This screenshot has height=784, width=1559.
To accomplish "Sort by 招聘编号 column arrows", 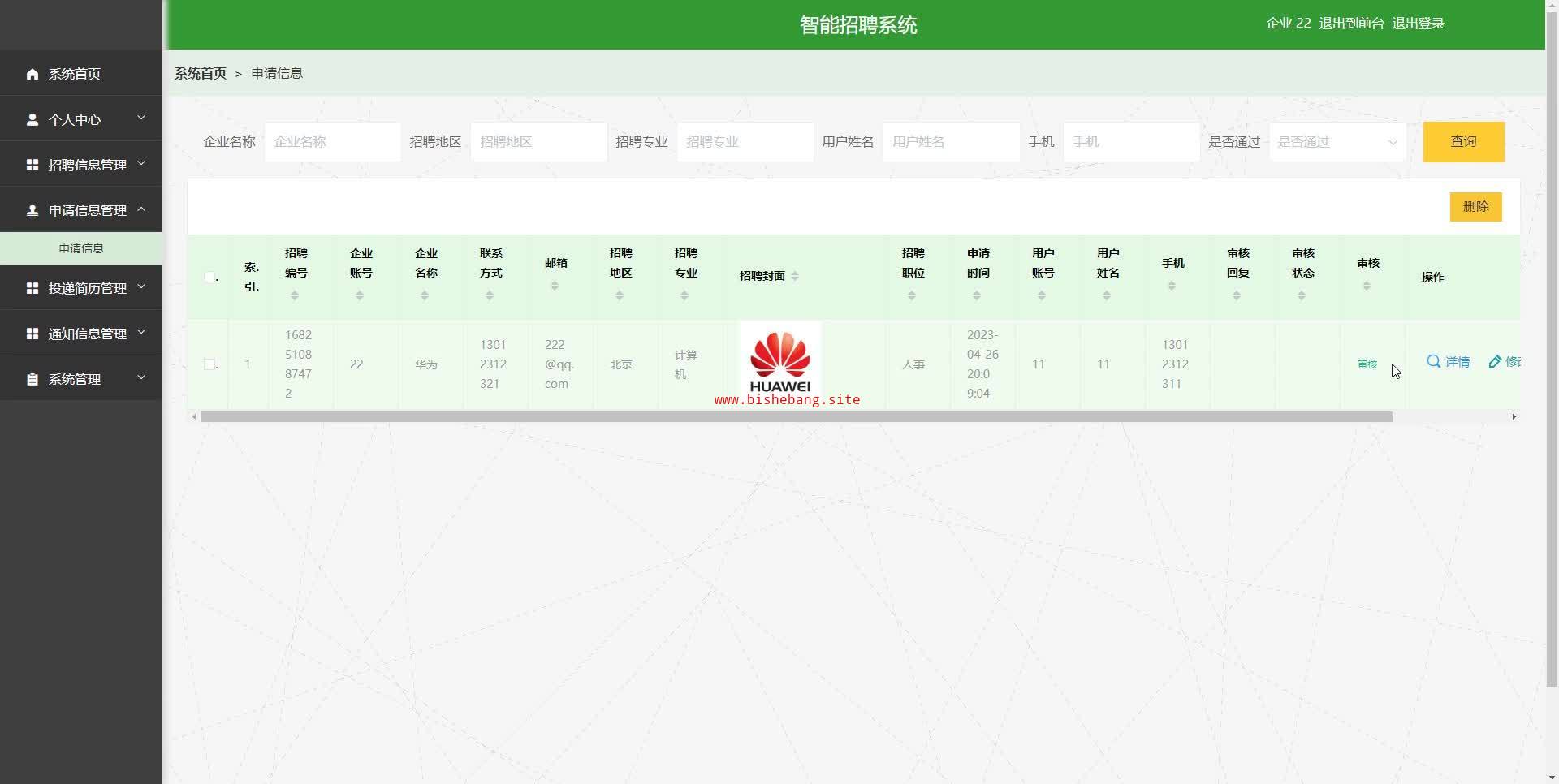I will [x=295, y=296].
